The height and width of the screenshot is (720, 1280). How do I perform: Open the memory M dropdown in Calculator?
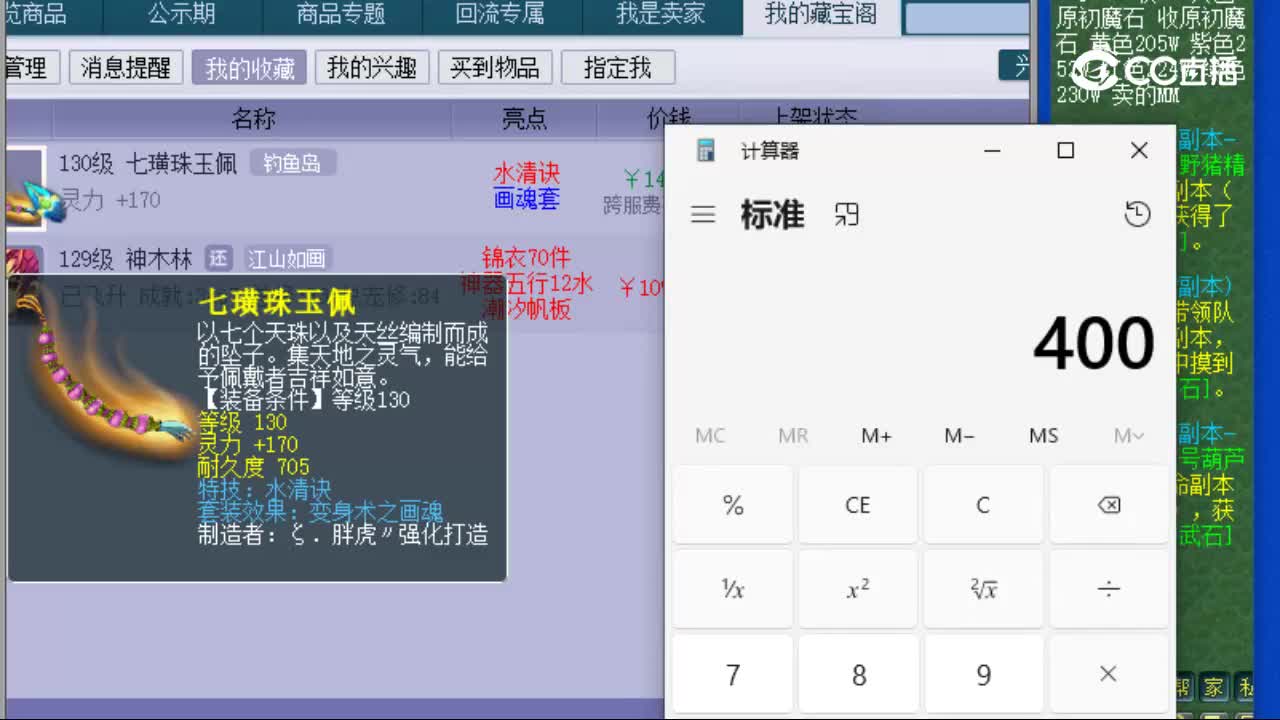[x=1129, y=435]
